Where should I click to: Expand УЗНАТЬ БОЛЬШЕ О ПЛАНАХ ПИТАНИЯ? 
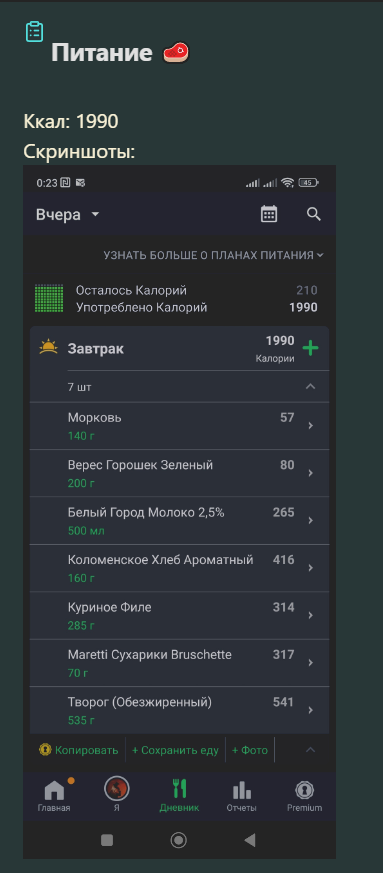(213, 256)
